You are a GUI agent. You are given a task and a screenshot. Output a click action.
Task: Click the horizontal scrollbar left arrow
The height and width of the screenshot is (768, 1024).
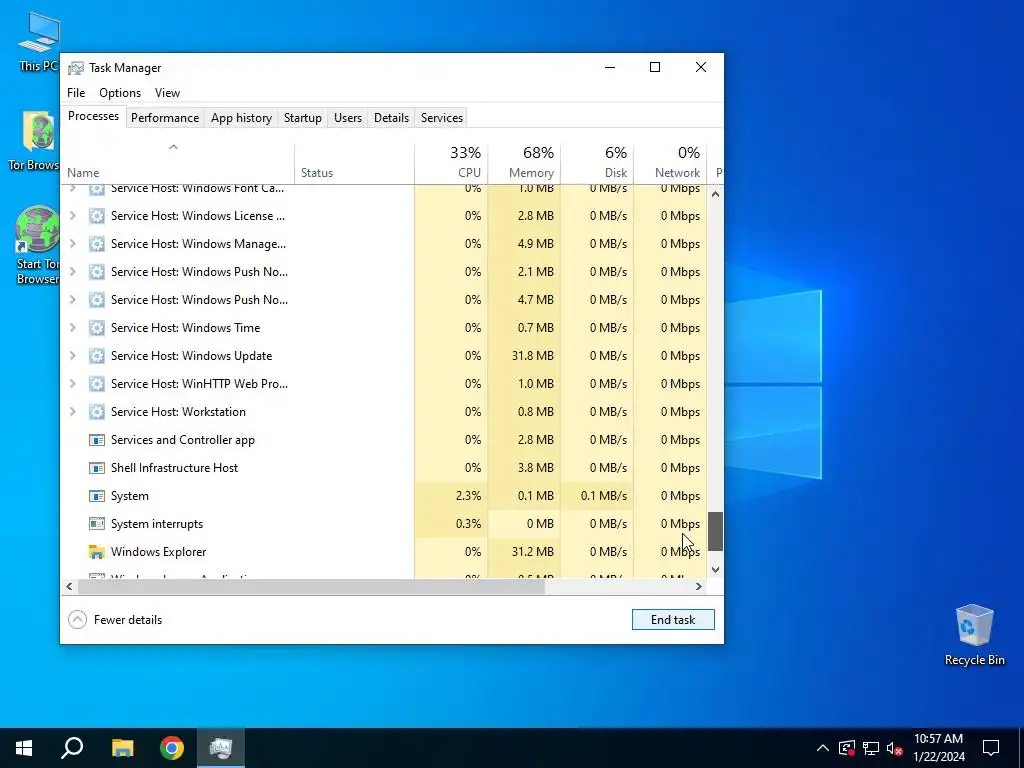tap(69, 586)
